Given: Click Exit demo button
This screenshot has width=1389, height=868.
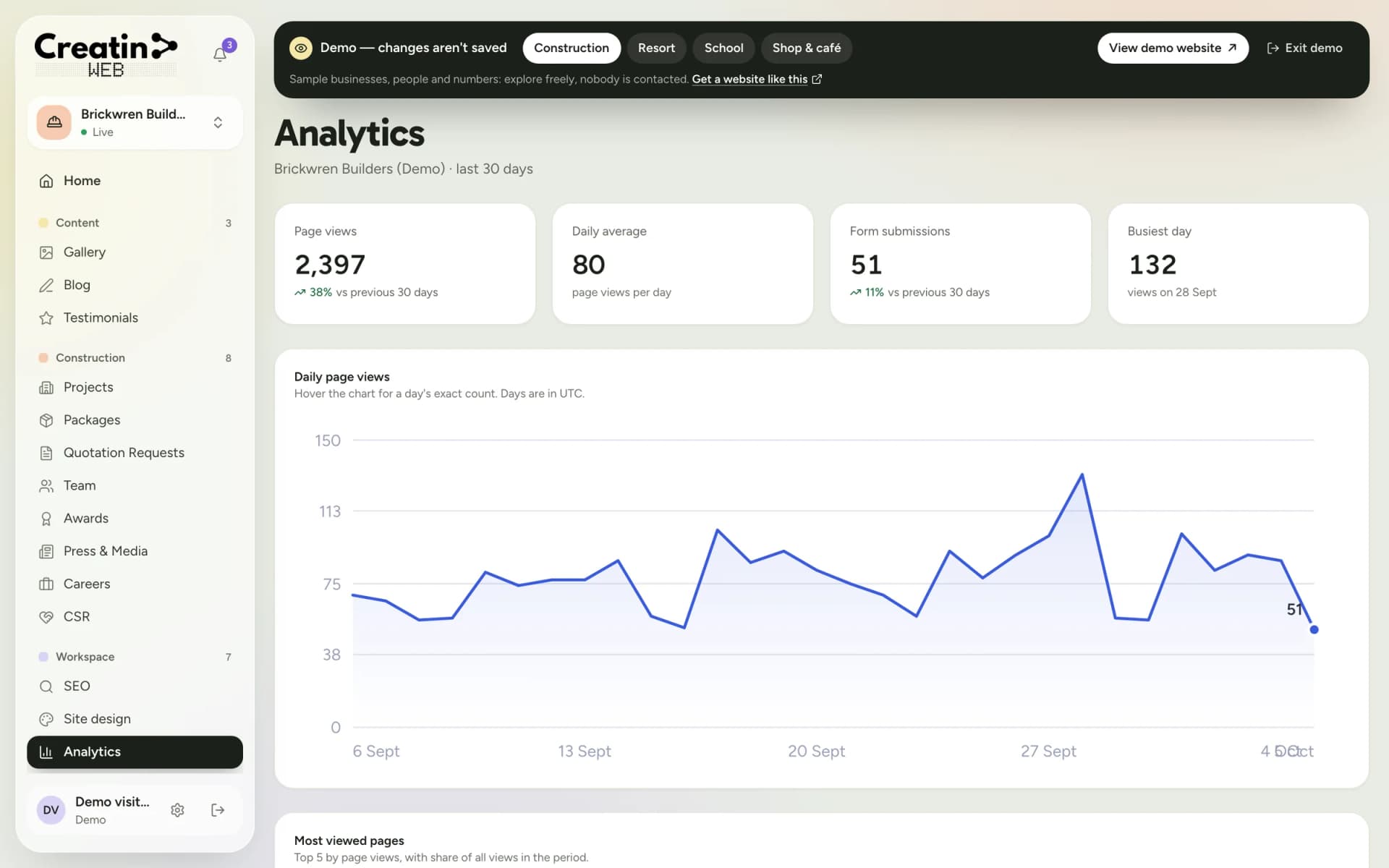Looking at the screenshot, I should point(1304,48).
